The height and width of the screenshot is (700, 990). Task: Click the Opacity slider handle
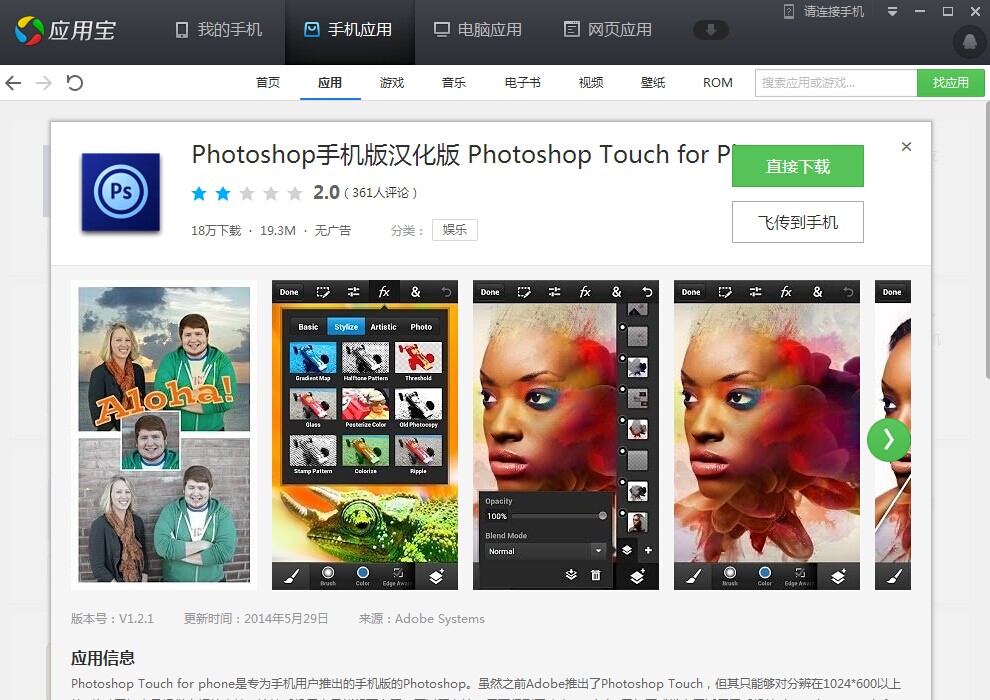pos(602,516)
